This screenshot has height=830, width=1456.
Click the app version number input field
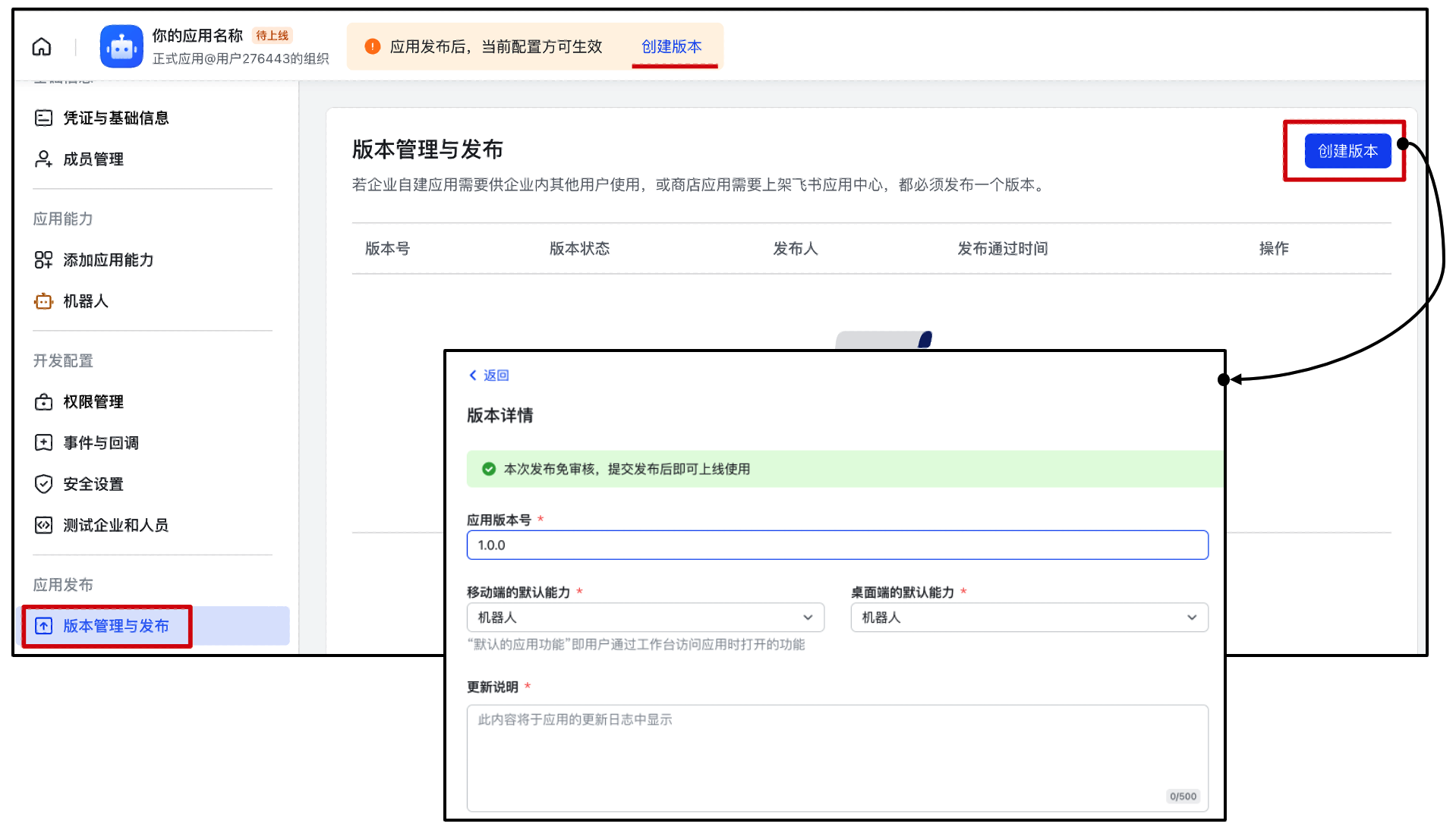tap(837, 545)
